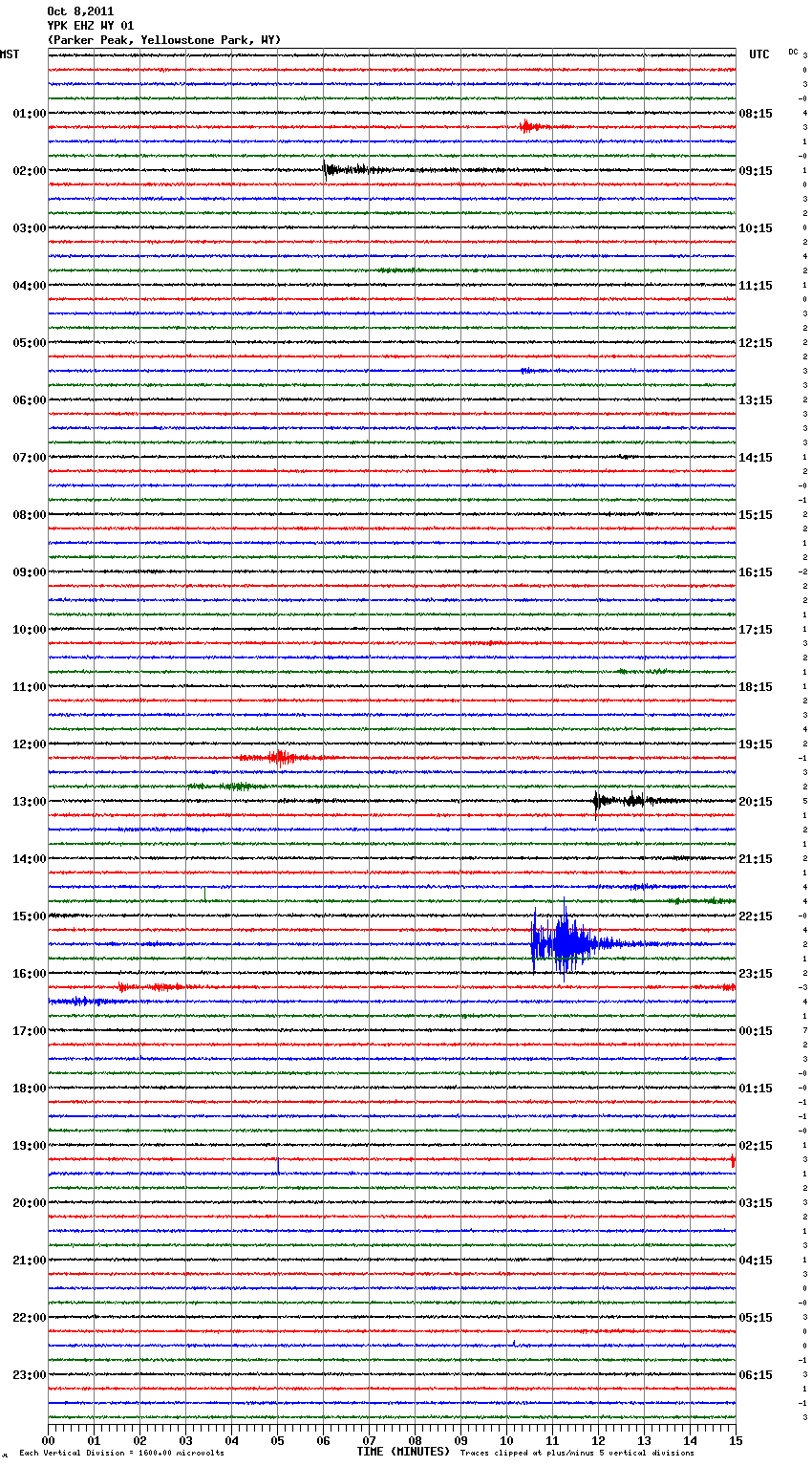Viewport: 812px width, 1466px height.
Task: Click the '12' minute tick on bottom axis
Action: (x=598, y=1440)
